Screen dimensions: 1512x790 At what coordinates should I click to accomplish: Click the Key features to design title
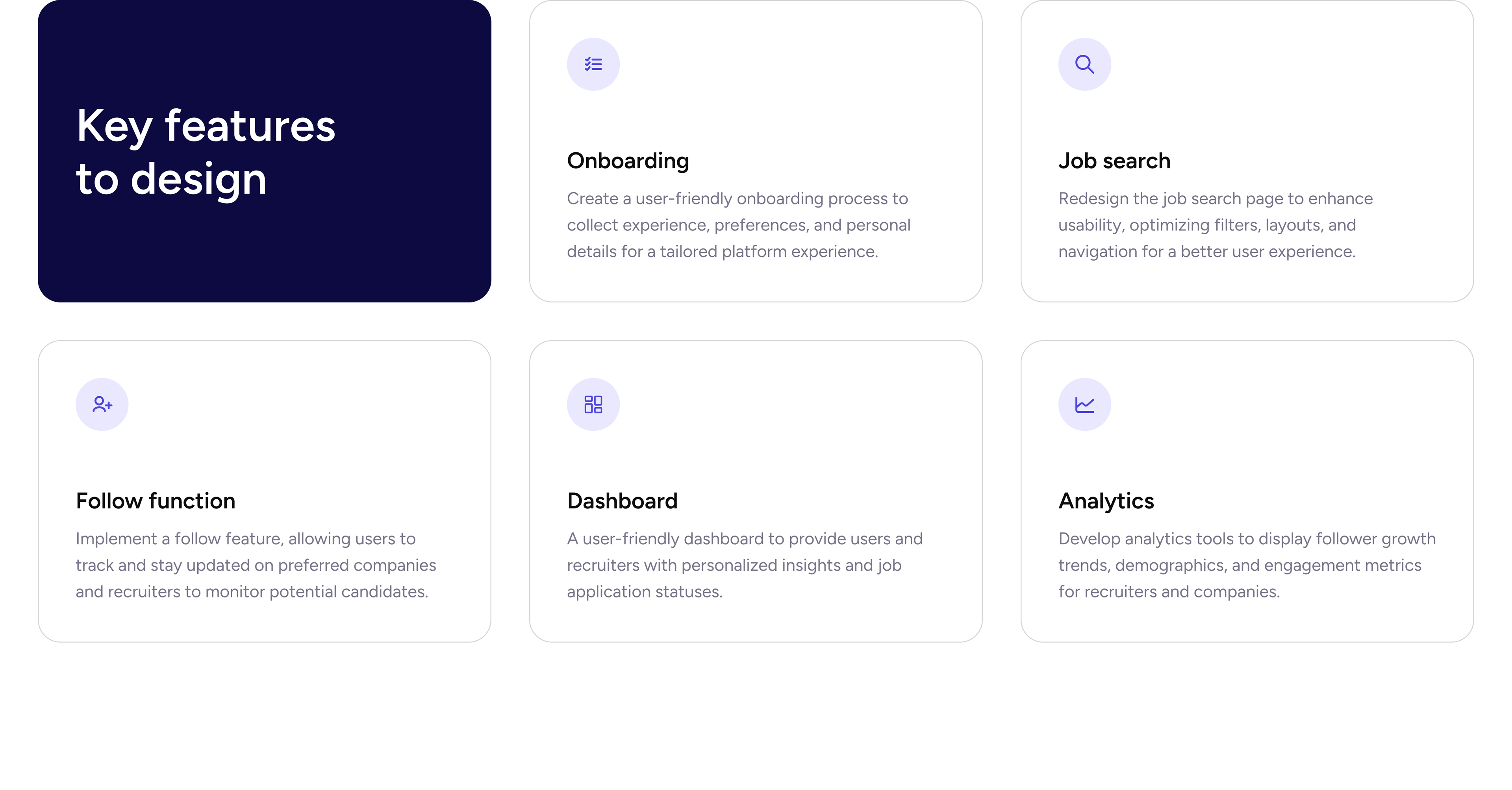point(206,152)
